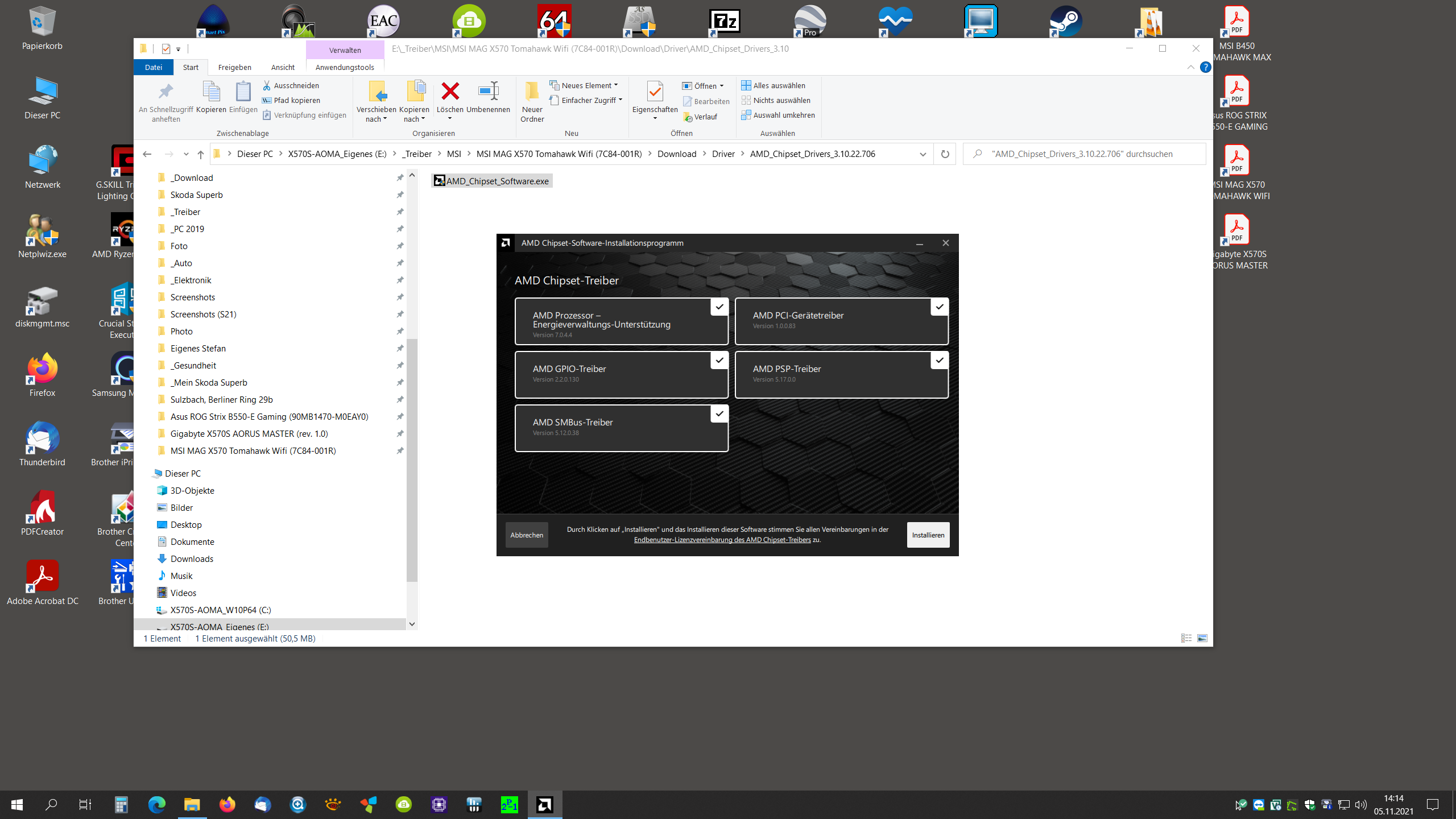The width and height of the screenshot is (1456, 819).
Task: Click Neuer Ordner folder icon
Action: point(532,92)
